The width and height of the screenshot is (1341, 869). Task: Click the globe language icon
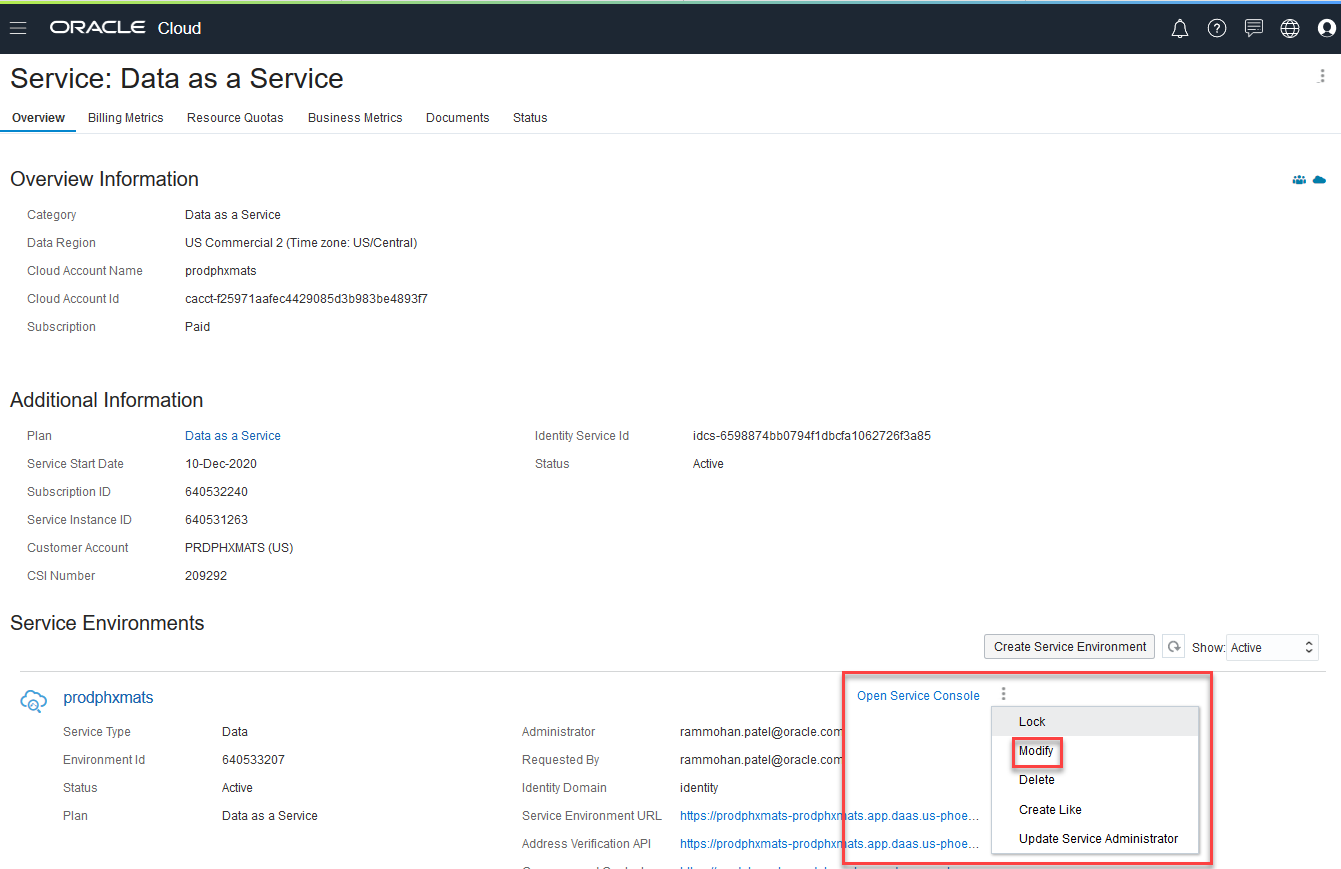1290,28
